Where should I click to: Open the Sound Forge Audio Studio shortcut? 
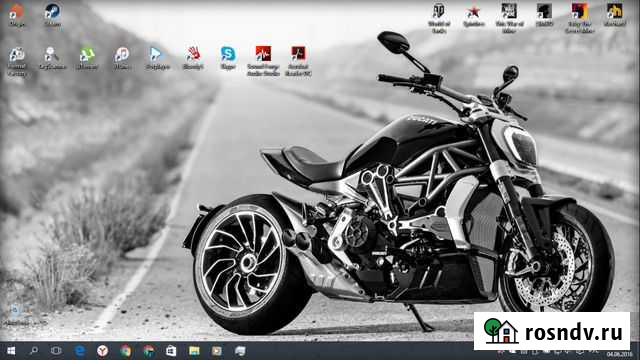point(263,61)
